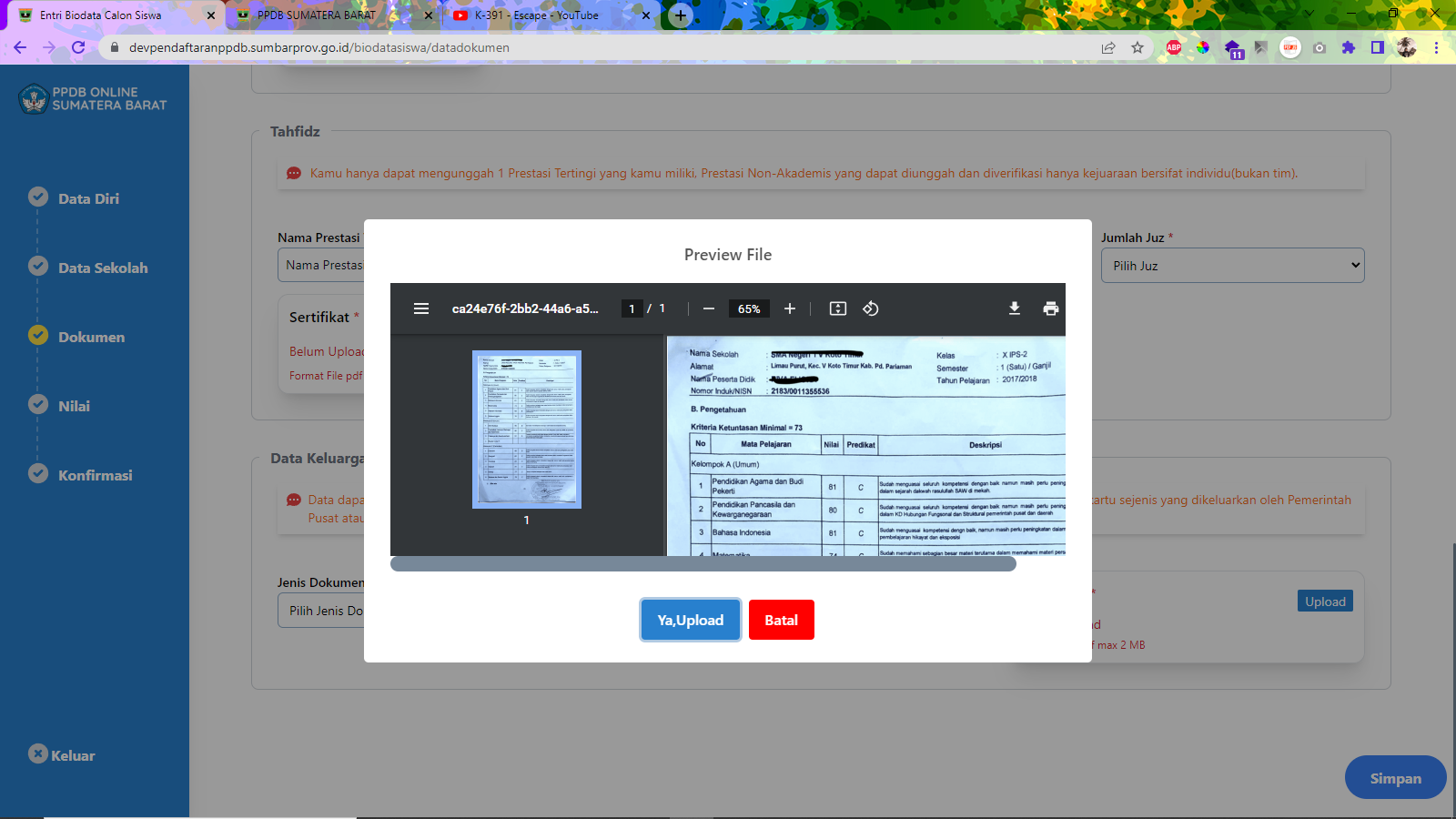Zoom out the PDF preview
Screen dimensions: 1456x819
[709, 308]
